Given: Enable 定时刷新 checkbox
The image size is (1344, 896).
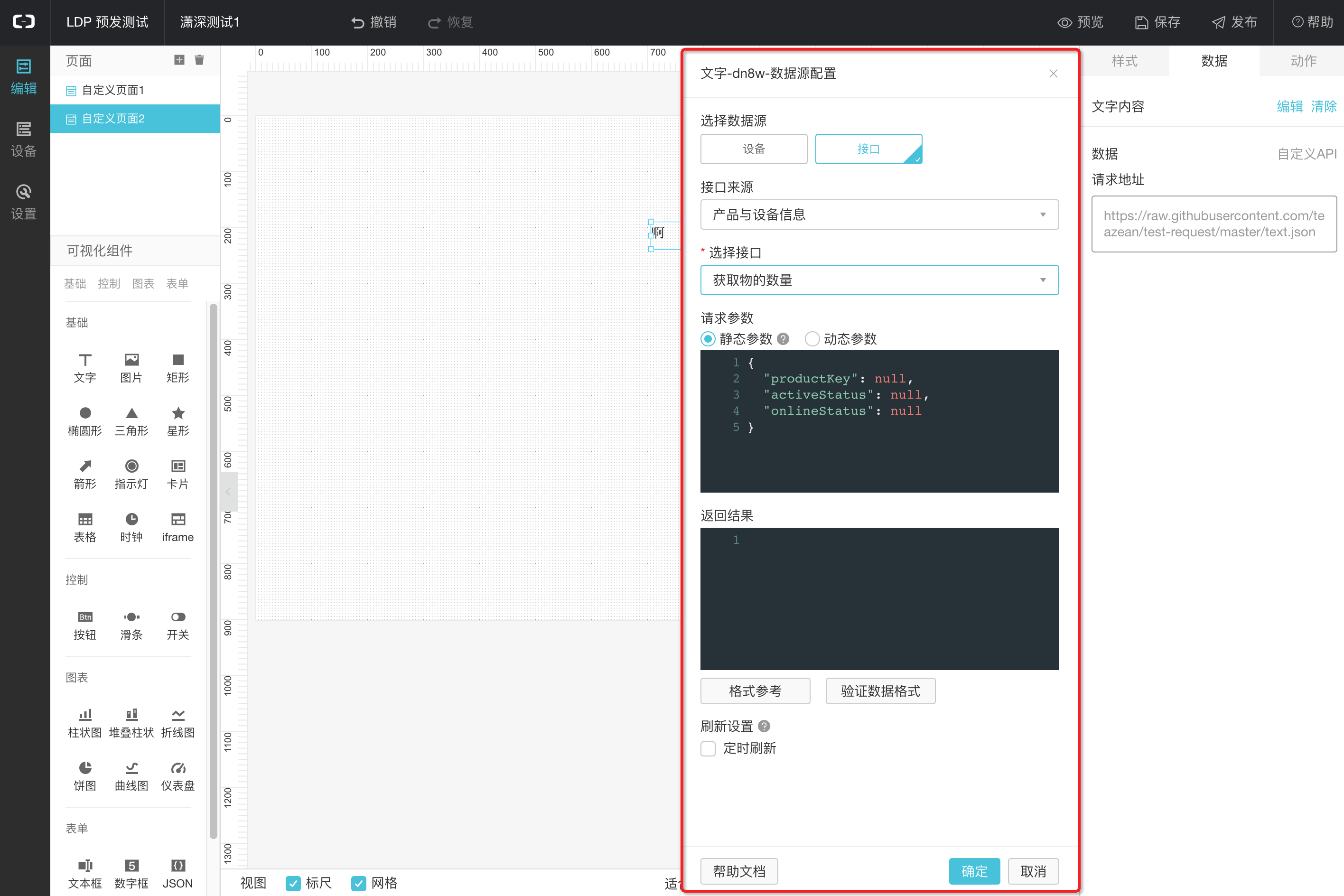Looking at the screenshot, I should click(708, 748).
